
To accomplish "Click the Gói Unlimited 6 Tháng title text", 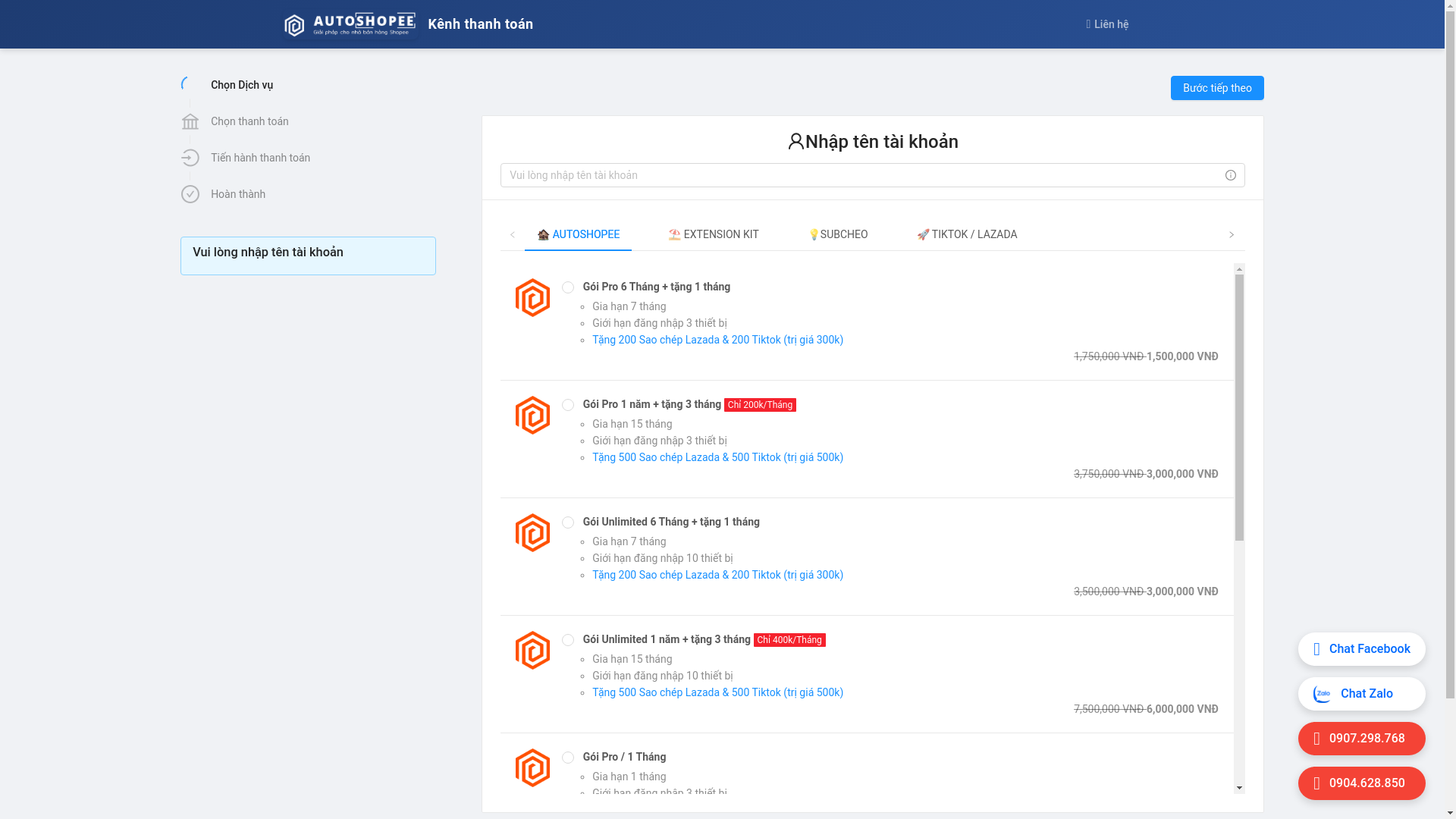I will pos(671,522).
